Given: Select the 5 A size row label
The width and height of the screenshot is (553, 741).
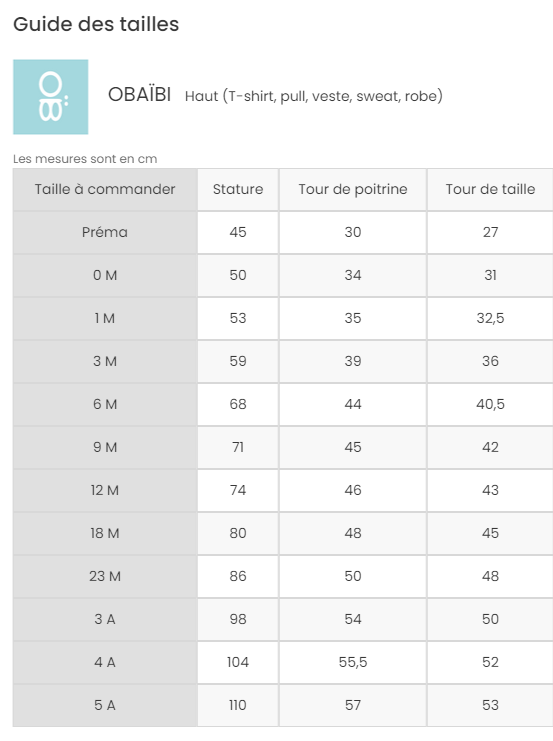Looking at the screenshot, I should point(105,706).
